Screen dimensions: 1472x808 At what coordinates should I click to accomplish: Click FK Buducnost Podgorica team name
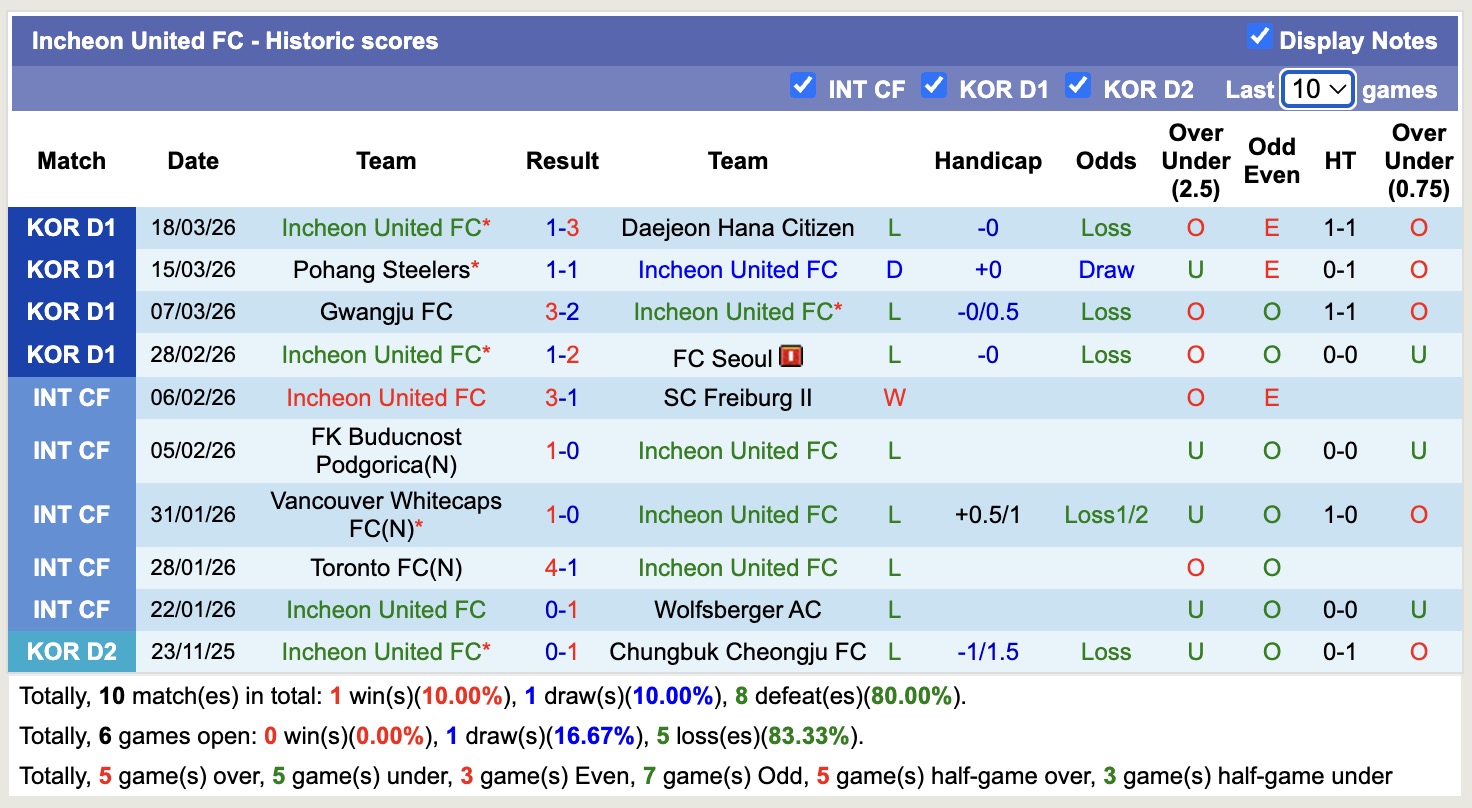pyautogui.click(x=386, y=451)
